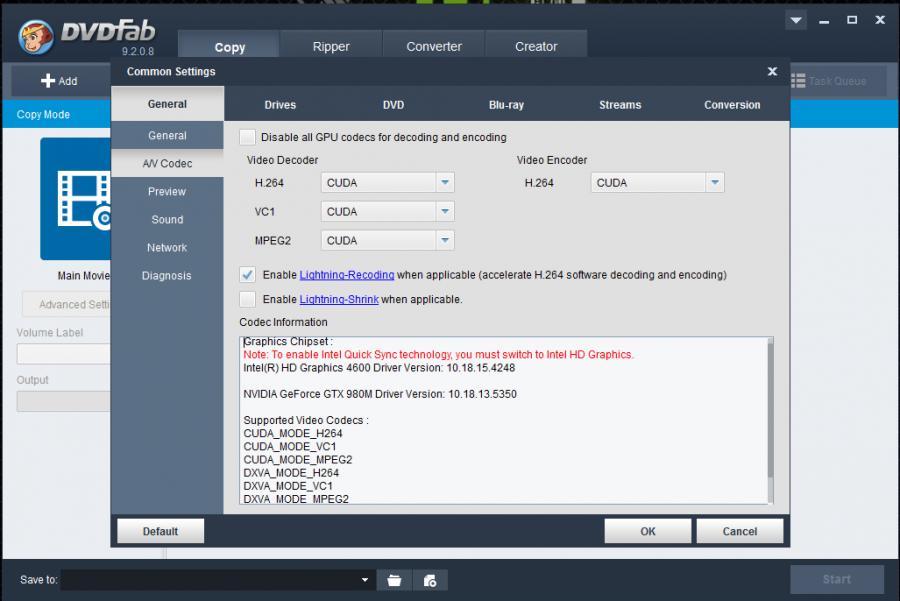
Task: Click the DXVA_MODE_VC1 codec entry
Action: pyautogui.click(x=288, y=486)
